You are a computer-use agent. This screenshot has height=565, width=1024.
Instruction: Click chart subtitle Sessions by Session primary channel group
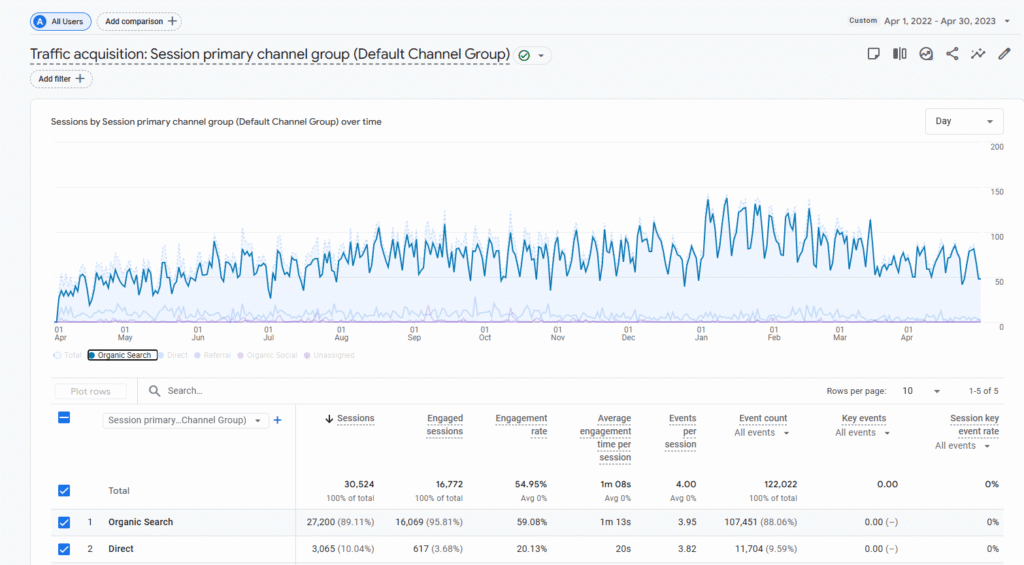point(216,121)
